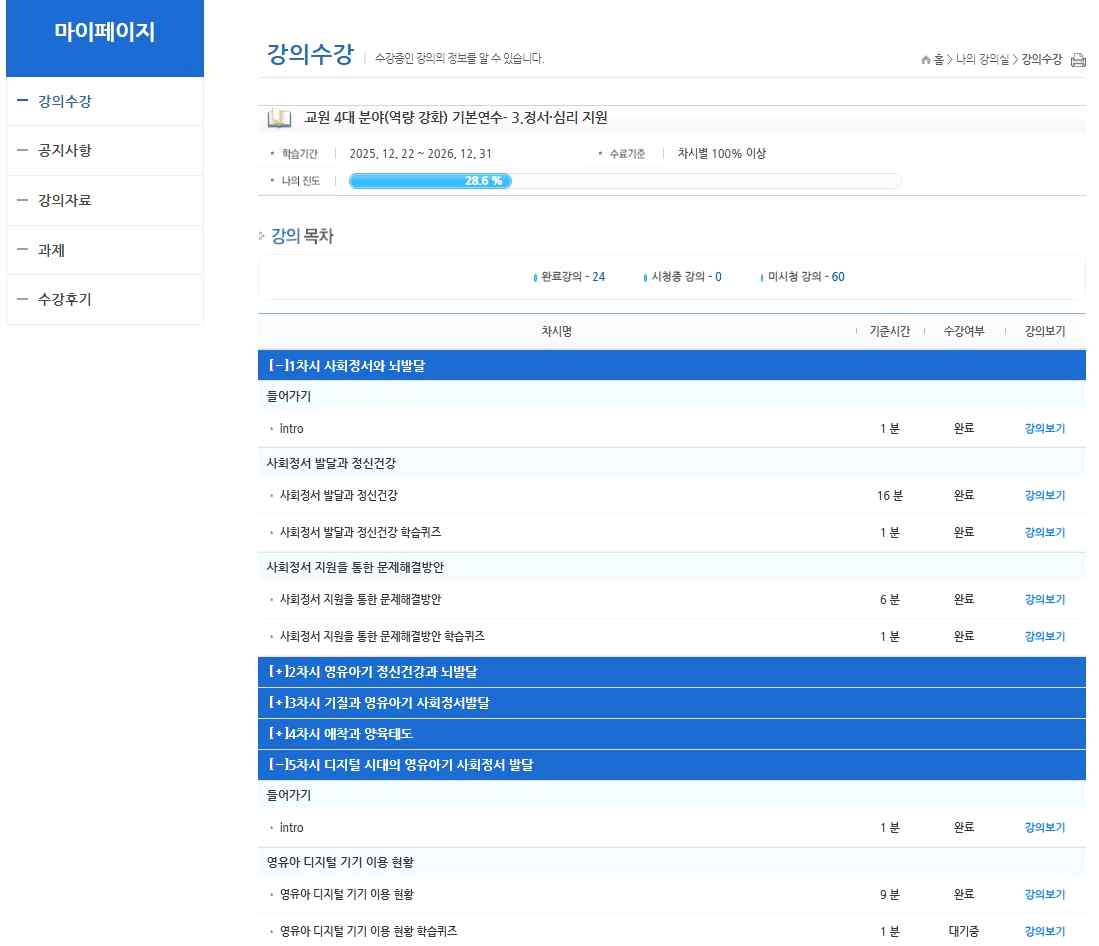1099x946 pixels.
Task: Click the 28.6% progress bar
Action: [624, 181]
